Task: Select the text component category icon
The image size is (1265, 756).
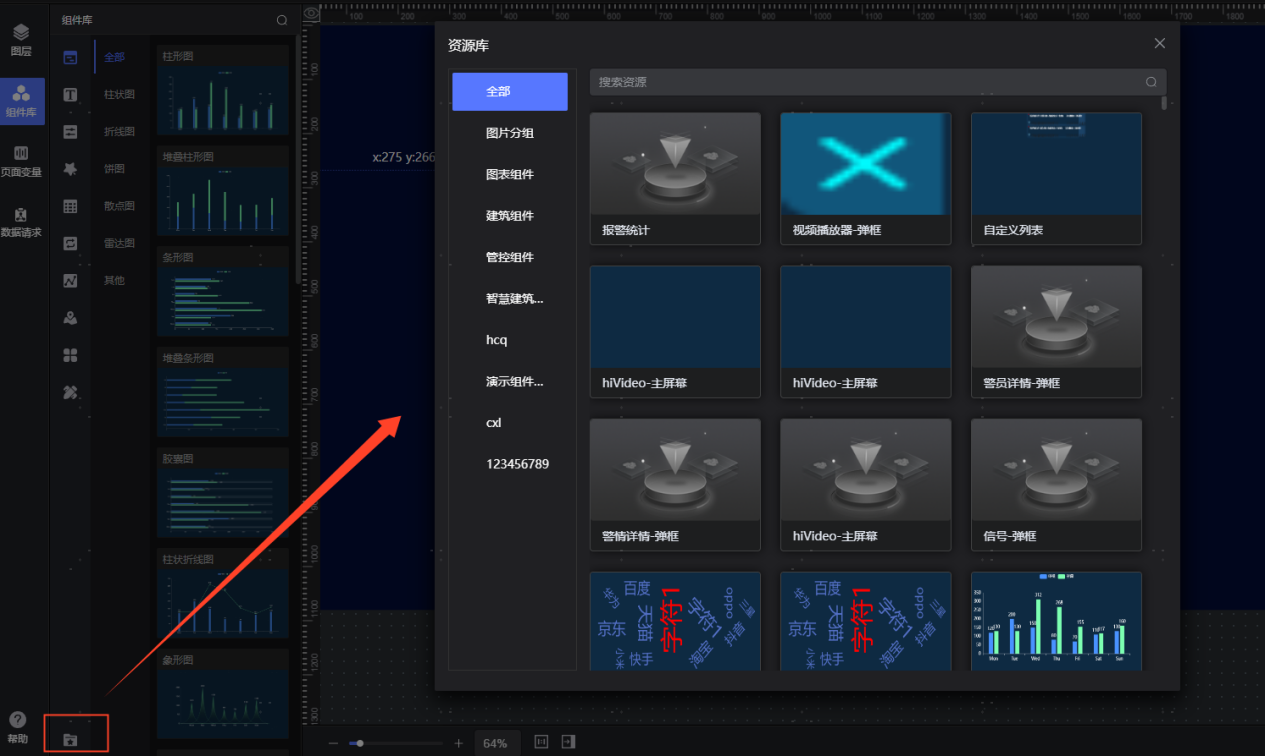Action: (x=70, y=95)
